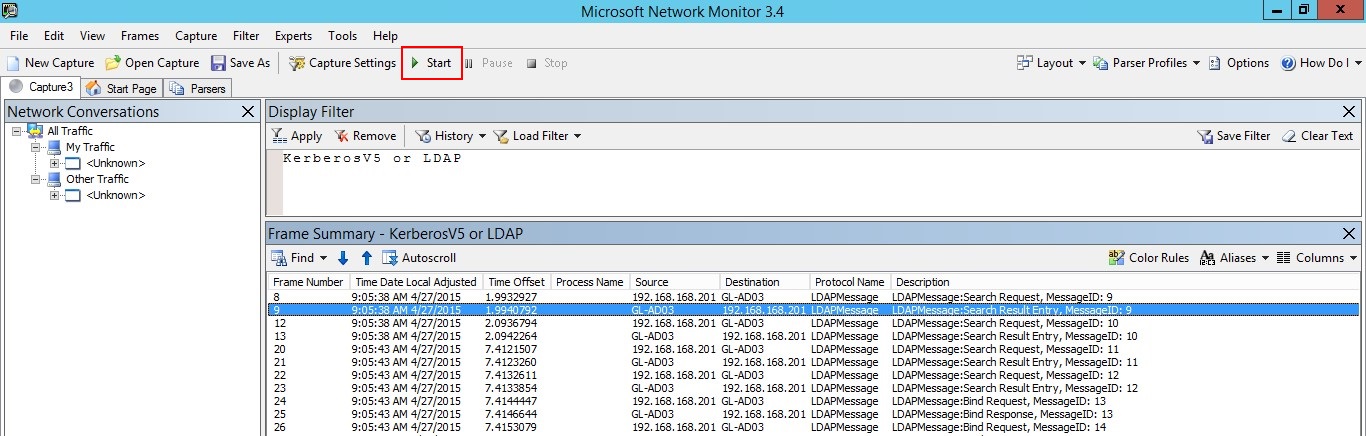
Task: Click the New Capture toolbar button
Action: point(50,63)
